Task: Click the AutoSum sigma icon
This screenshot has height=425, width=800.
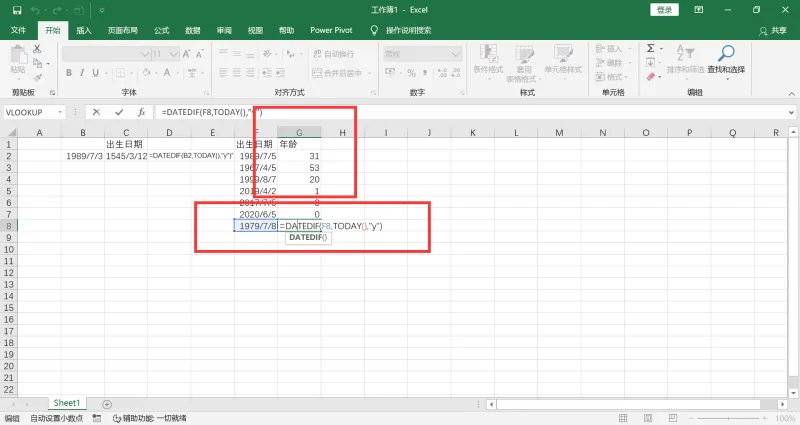Action: click(x=651, y=48)
